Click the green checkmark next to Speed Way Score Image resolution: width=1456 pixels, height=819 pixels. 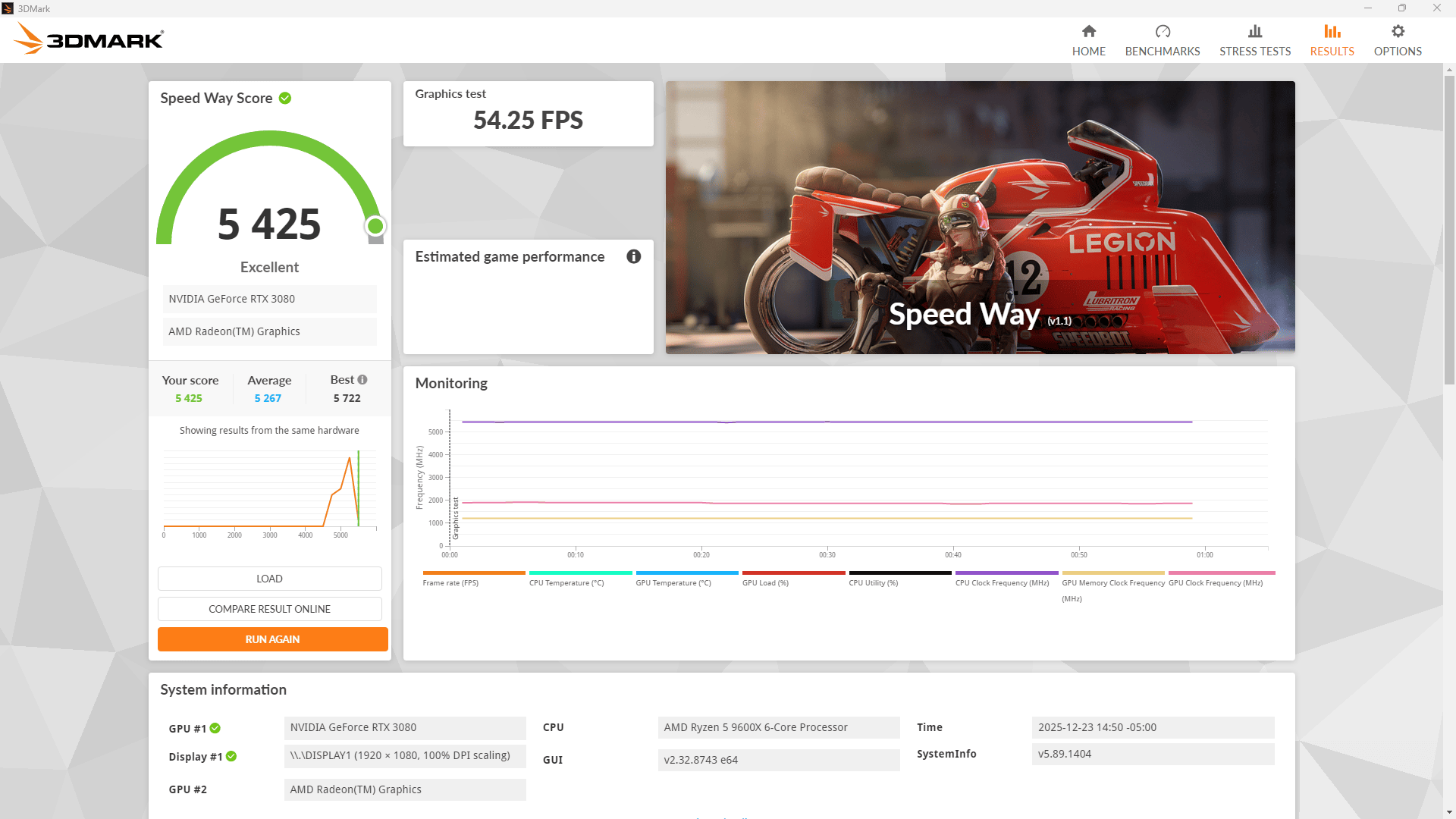coord(285,99)
